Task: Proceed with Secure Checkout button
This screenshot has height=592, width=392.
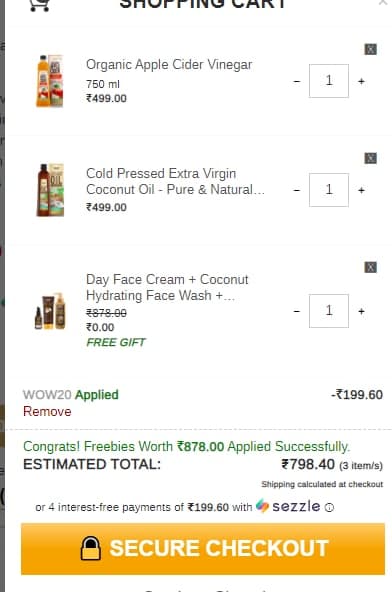Action: 203,549
